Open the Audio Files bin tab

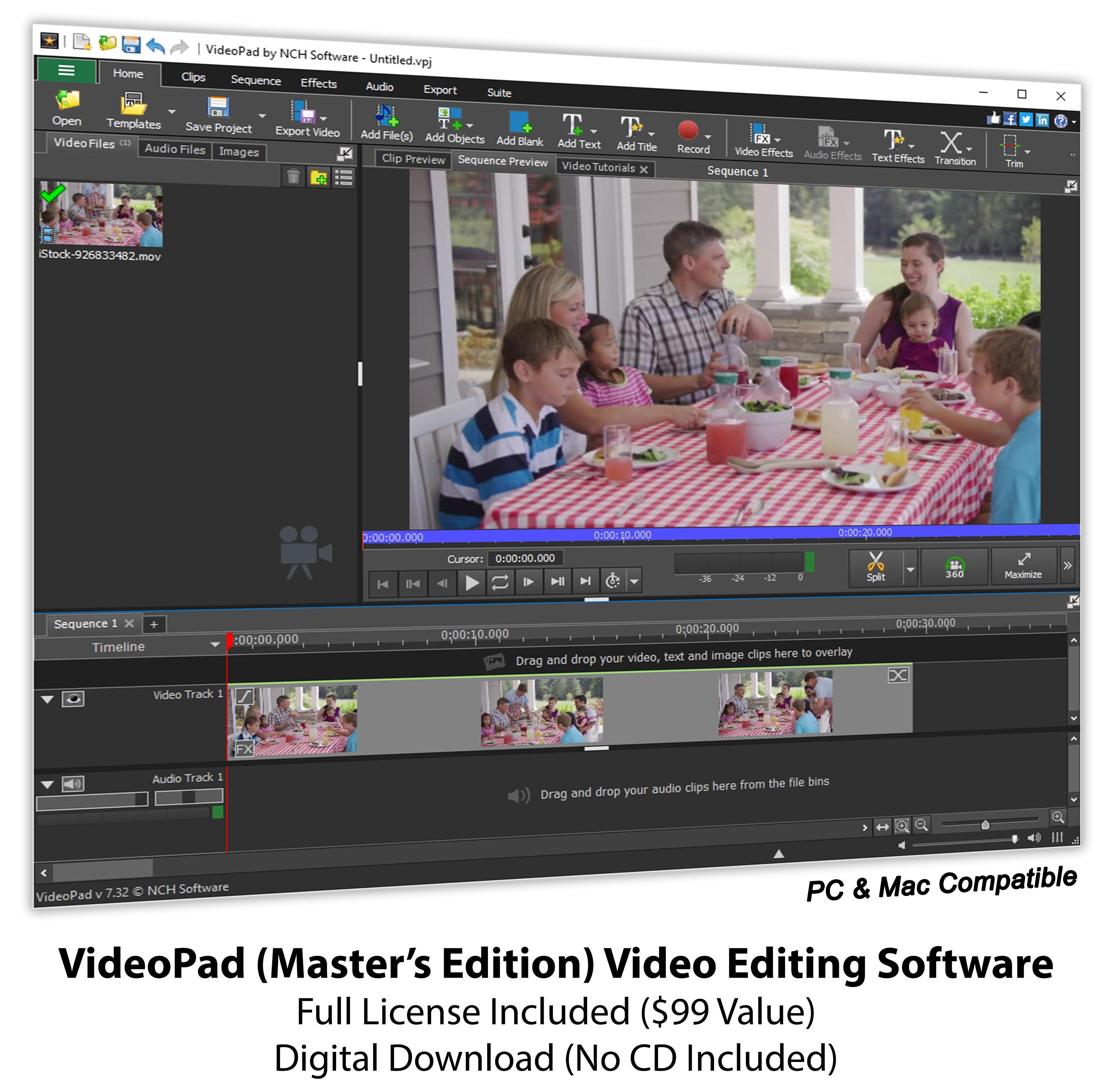[174, 149]
